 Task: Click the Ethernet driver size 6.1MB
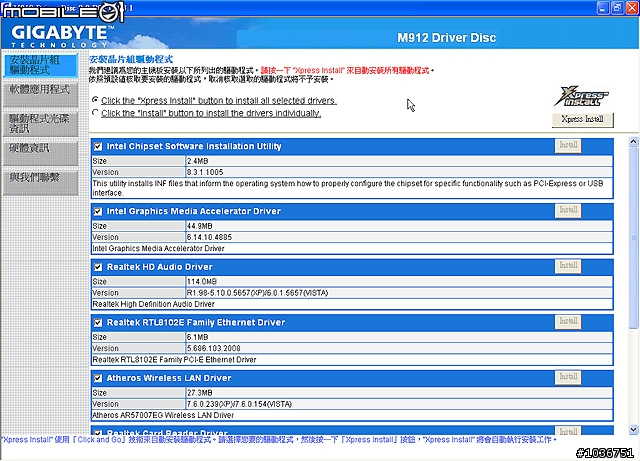click(x=198, y=337)
